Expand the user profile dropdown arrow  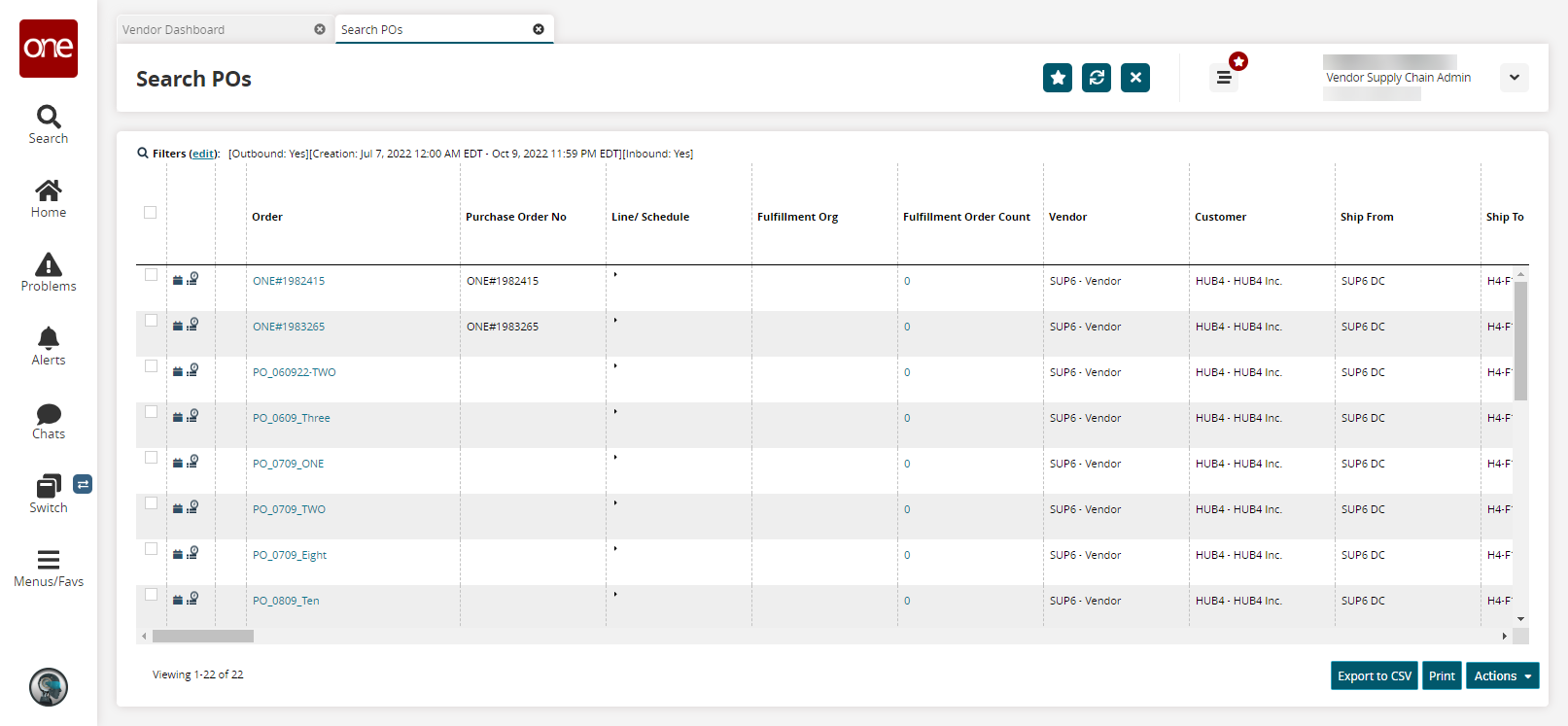click(x=1514, y=78)
